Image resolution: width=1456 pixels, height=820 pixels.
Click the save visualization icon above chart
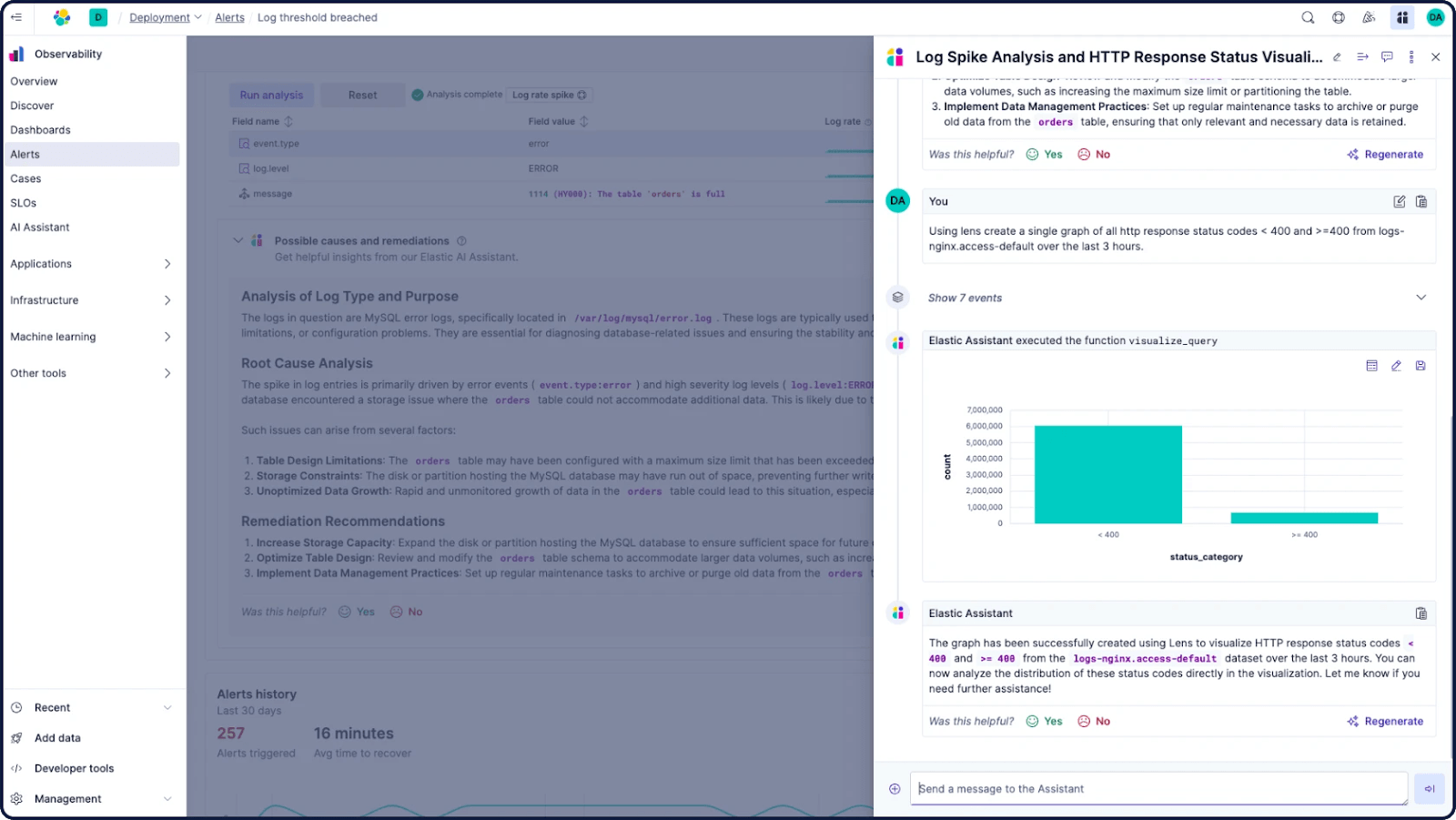pyautogui.click(x=1421, y=366)
